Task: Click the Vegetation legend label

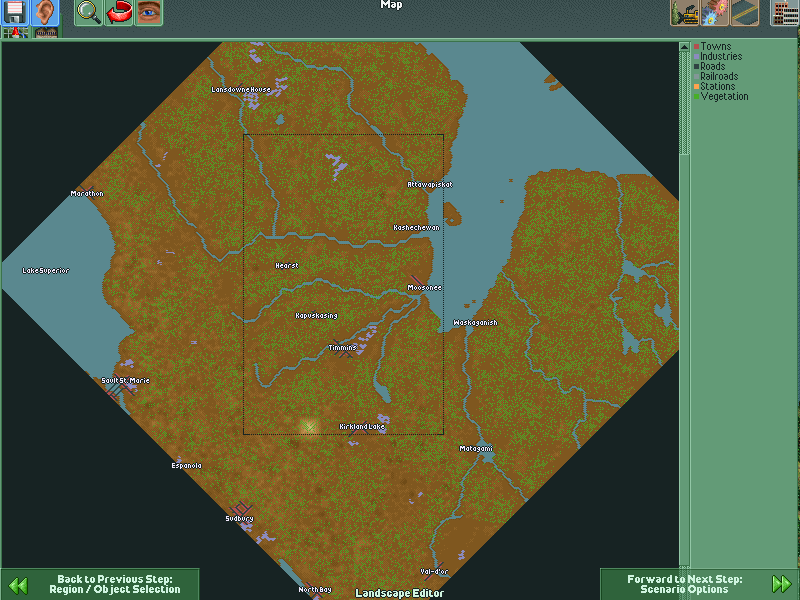Action: [724, 96]
